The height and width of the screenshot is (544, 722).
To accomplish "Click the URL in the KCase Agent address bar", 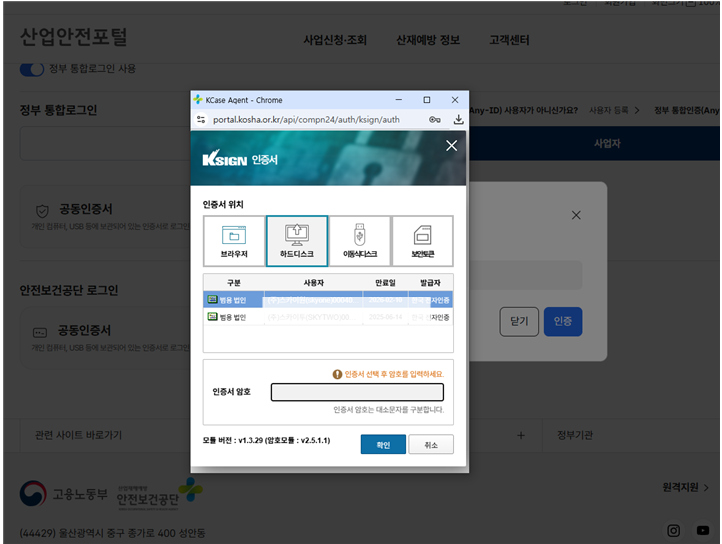I will (x=306, y=120).
